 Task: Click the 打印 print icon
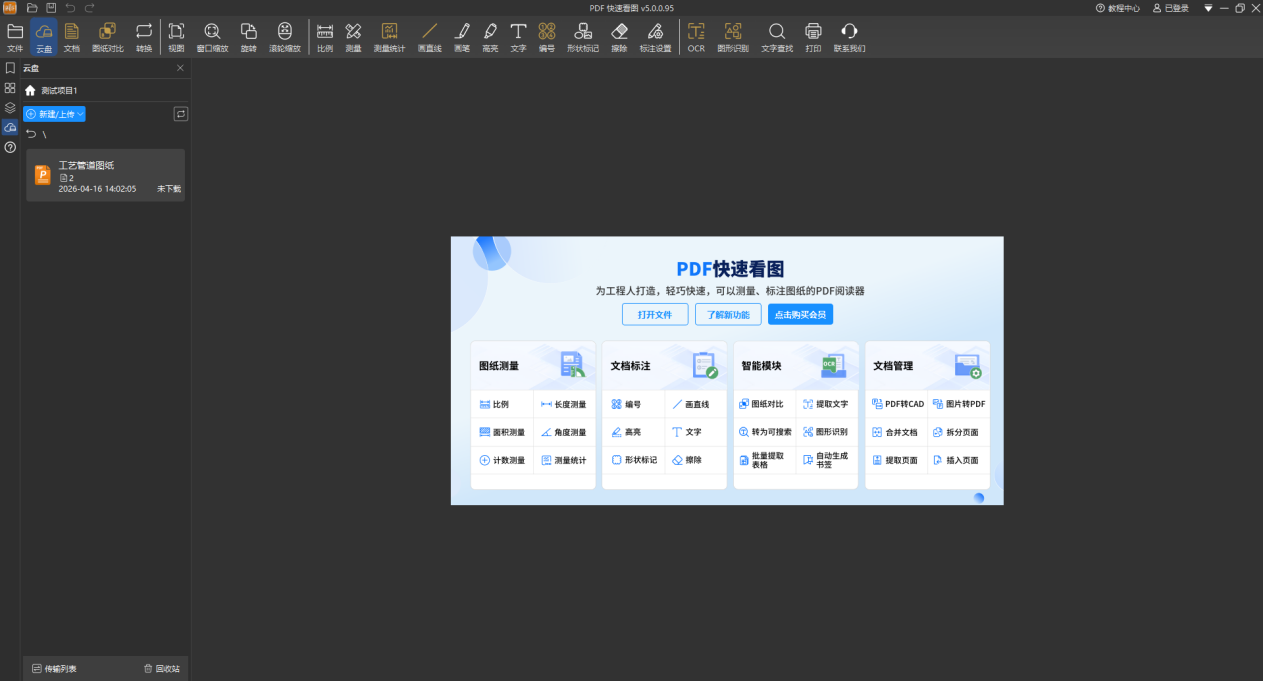pyautogui.click(x=813, y=37)
